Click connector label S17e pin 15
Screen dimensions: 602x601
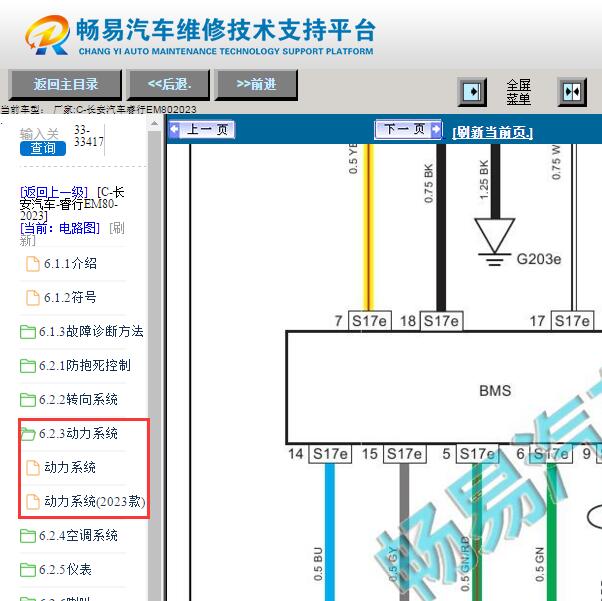[404, 454]
